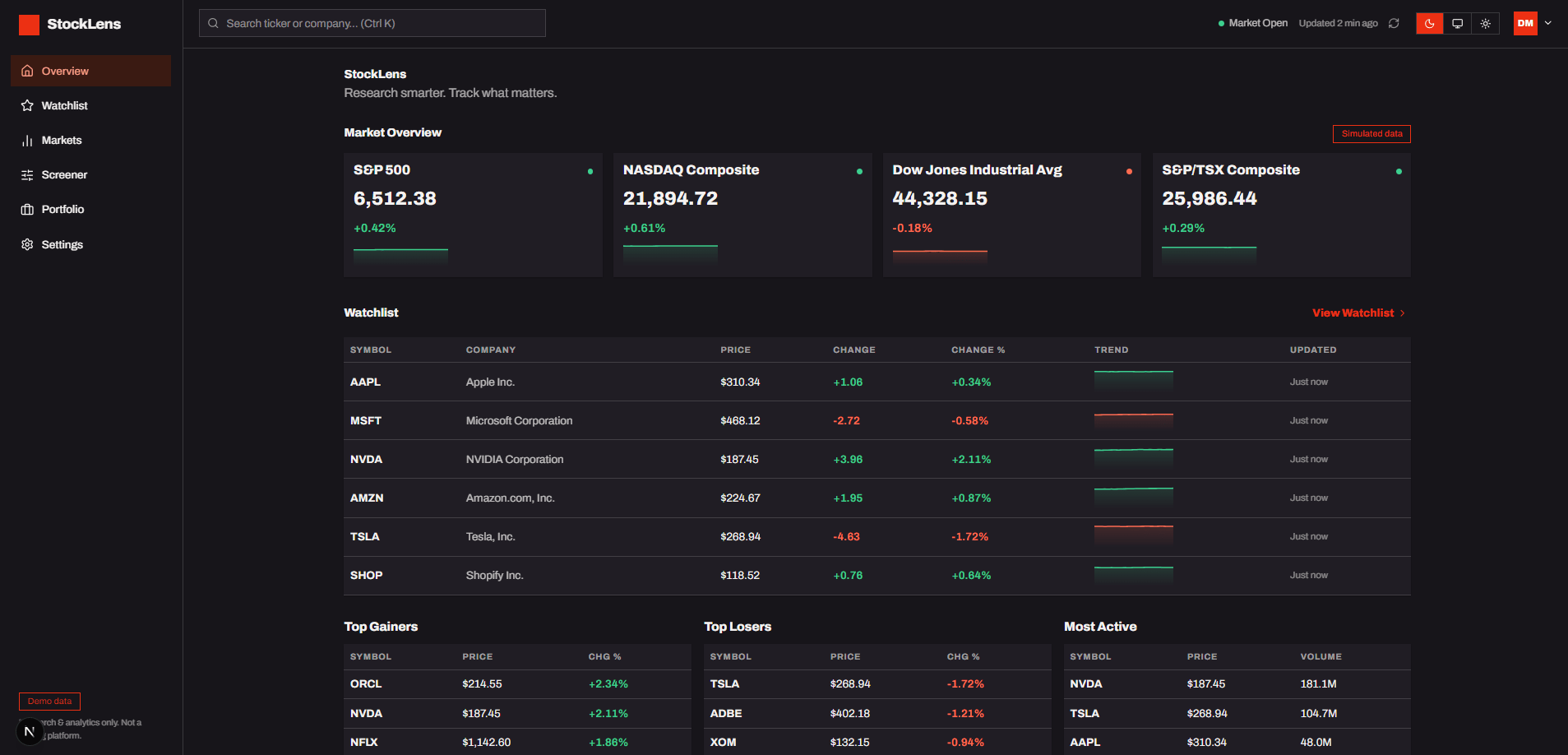Open the S&P/TSX Composite index card
Screen dimensions: 1568x755
click(x=1282, y=215)
